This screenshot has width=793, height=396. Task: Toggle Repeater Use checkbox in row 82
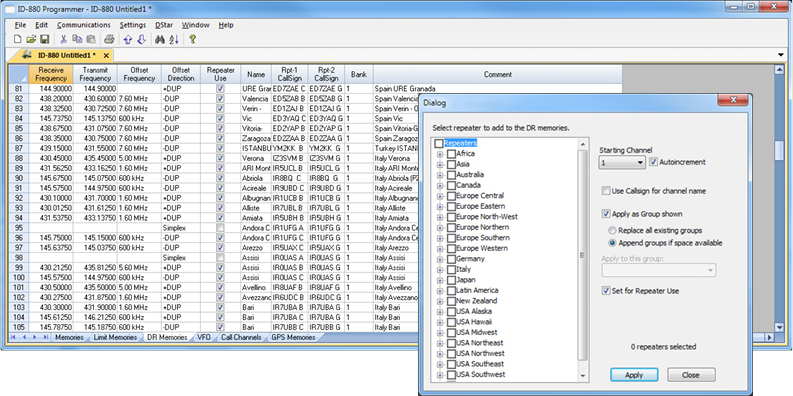coord(220,99)
